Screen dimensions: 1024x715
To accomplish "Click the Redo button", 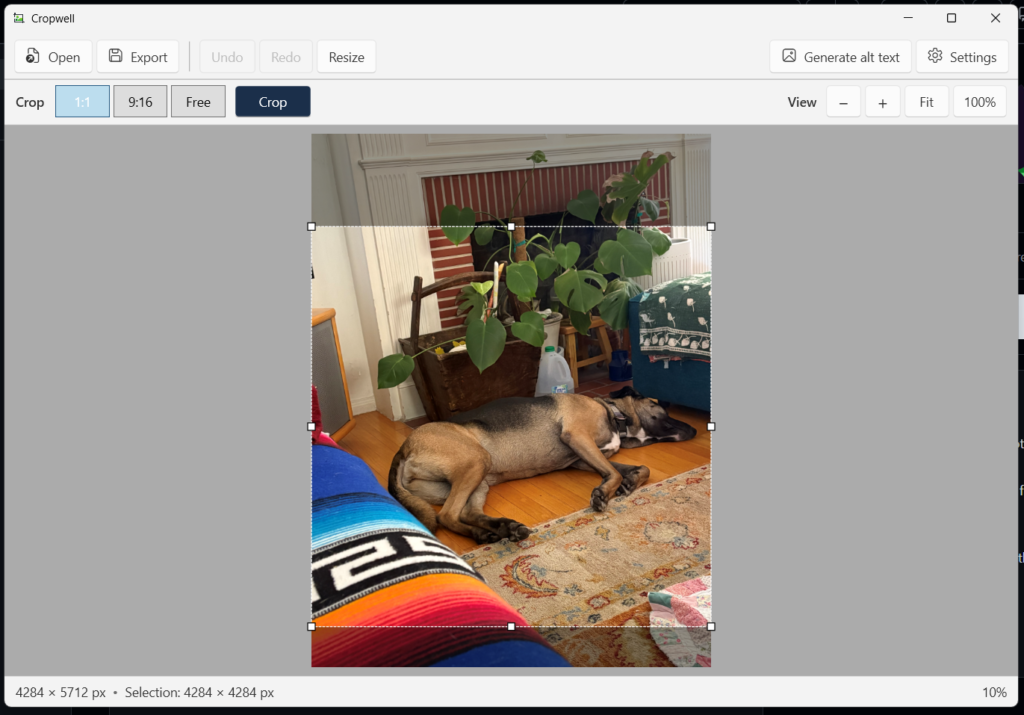I will 285,57.
